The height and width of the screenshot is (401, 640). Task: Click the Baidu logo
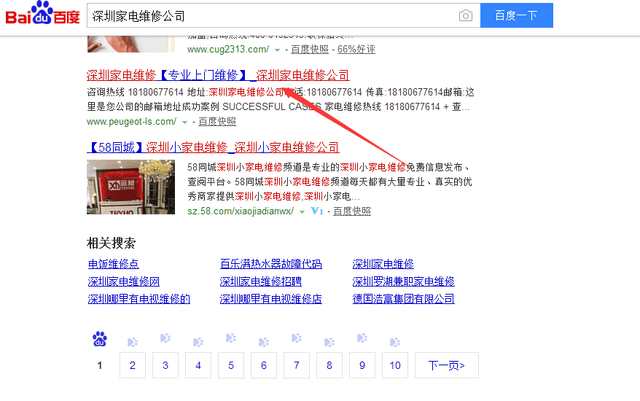point(42,13)
